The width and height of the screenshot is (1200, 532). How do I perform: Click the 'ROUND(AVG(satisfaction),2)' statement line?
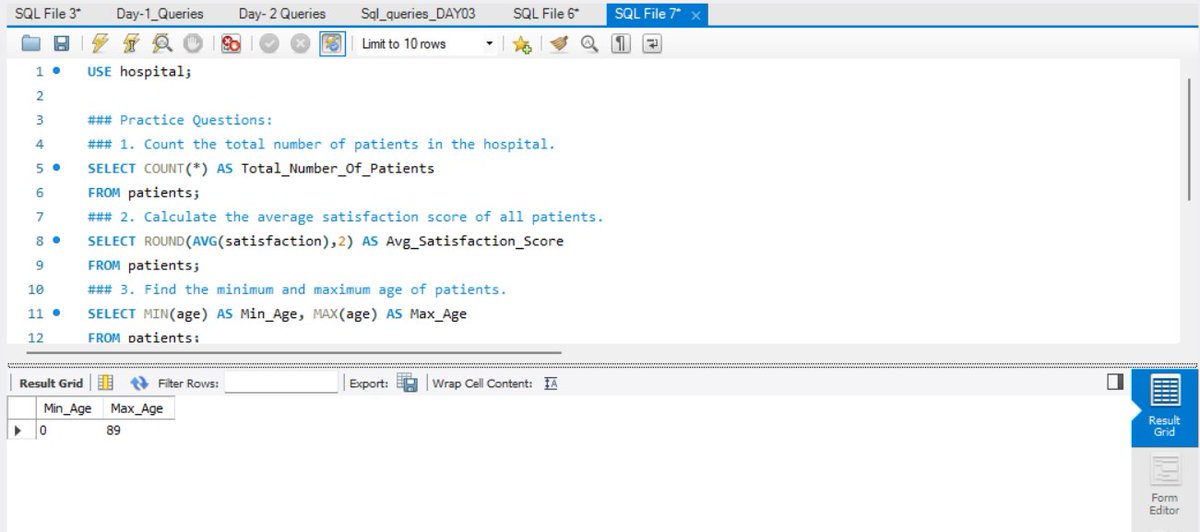pos(325,241)
